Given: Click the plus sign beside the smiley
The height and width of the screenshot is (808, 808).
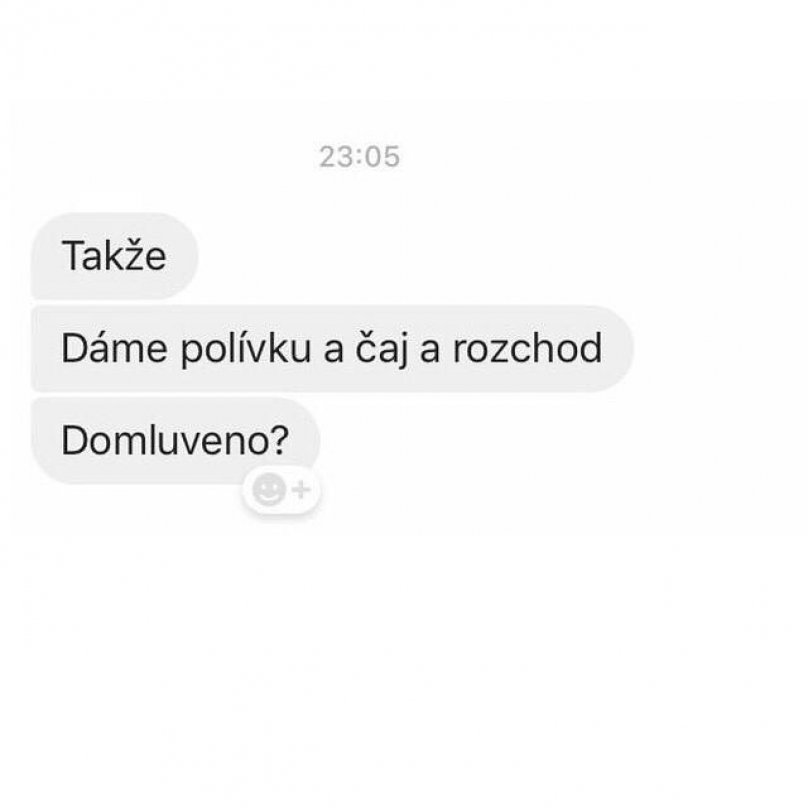Looking at the screenshot, I should coord(301,489).
